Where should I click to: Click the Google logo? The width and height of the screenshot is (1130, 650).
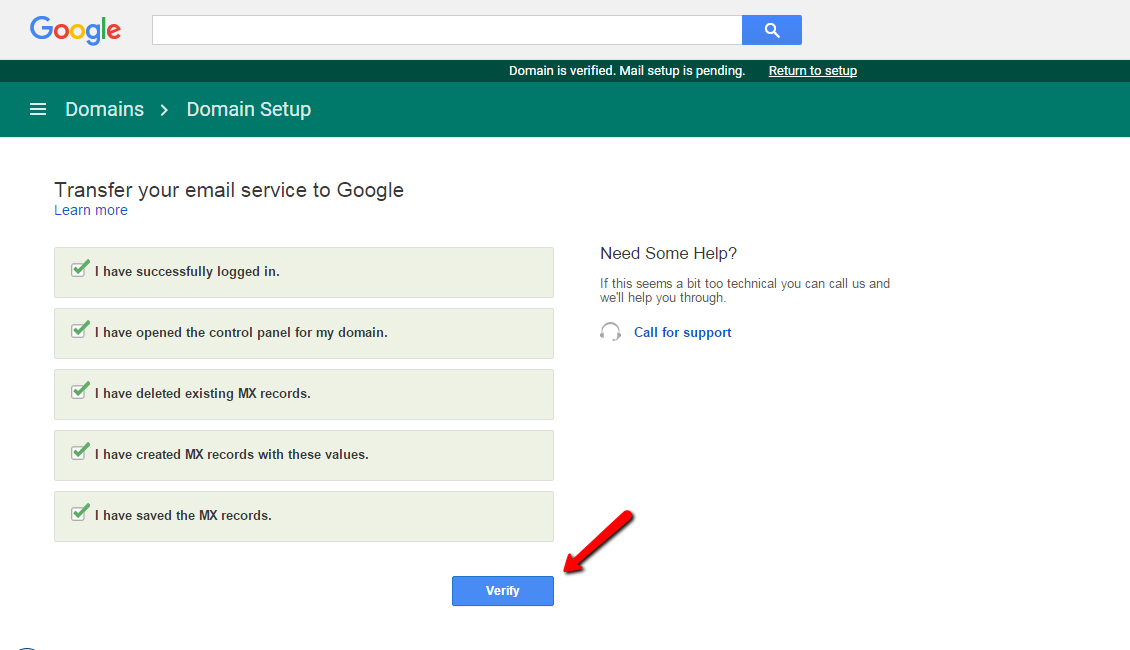pyautogui.click(x=75, y=30)
